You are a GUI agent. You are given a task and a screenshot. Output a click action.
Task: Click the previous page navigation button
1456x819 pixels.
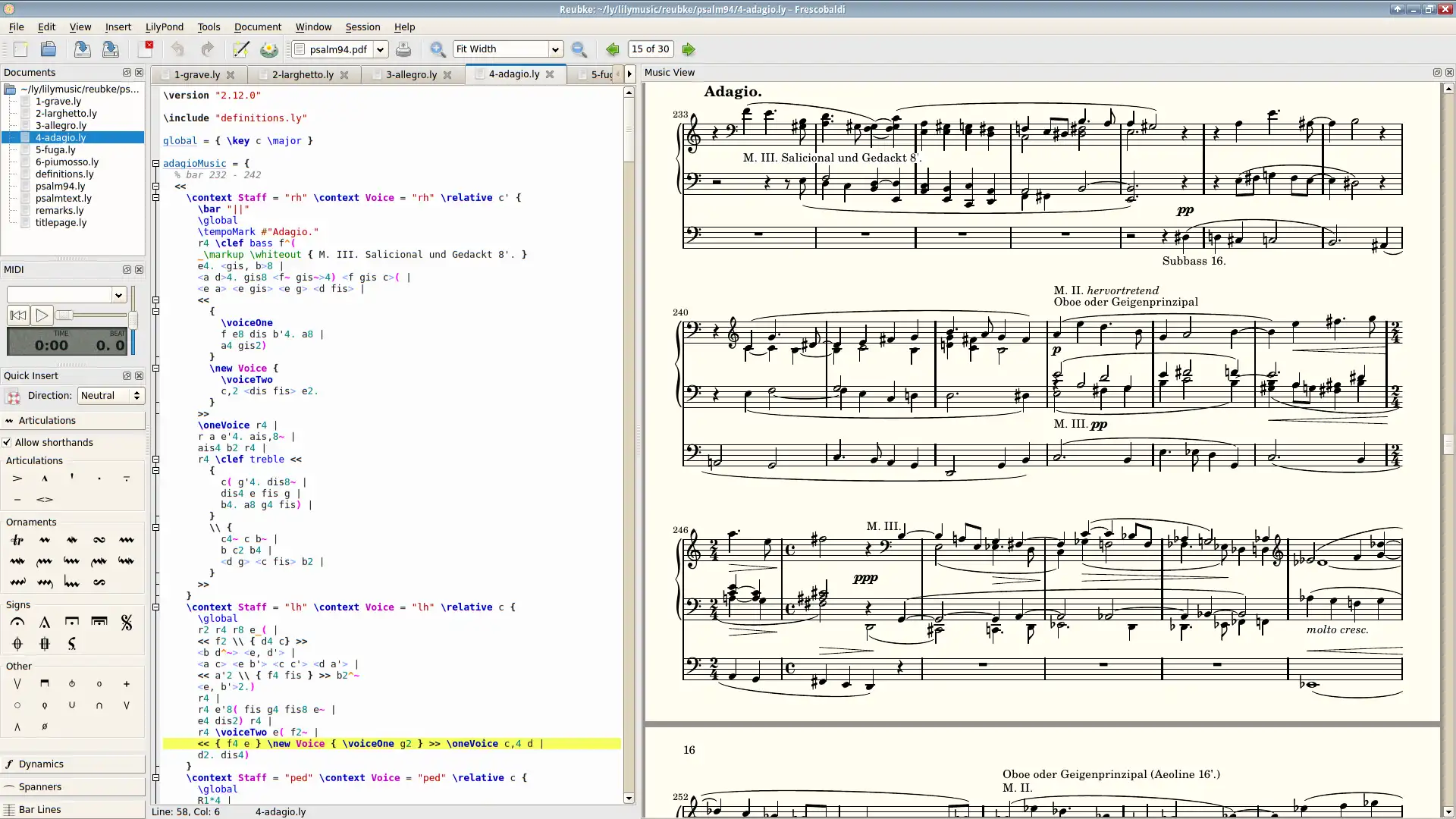(612, 48)
